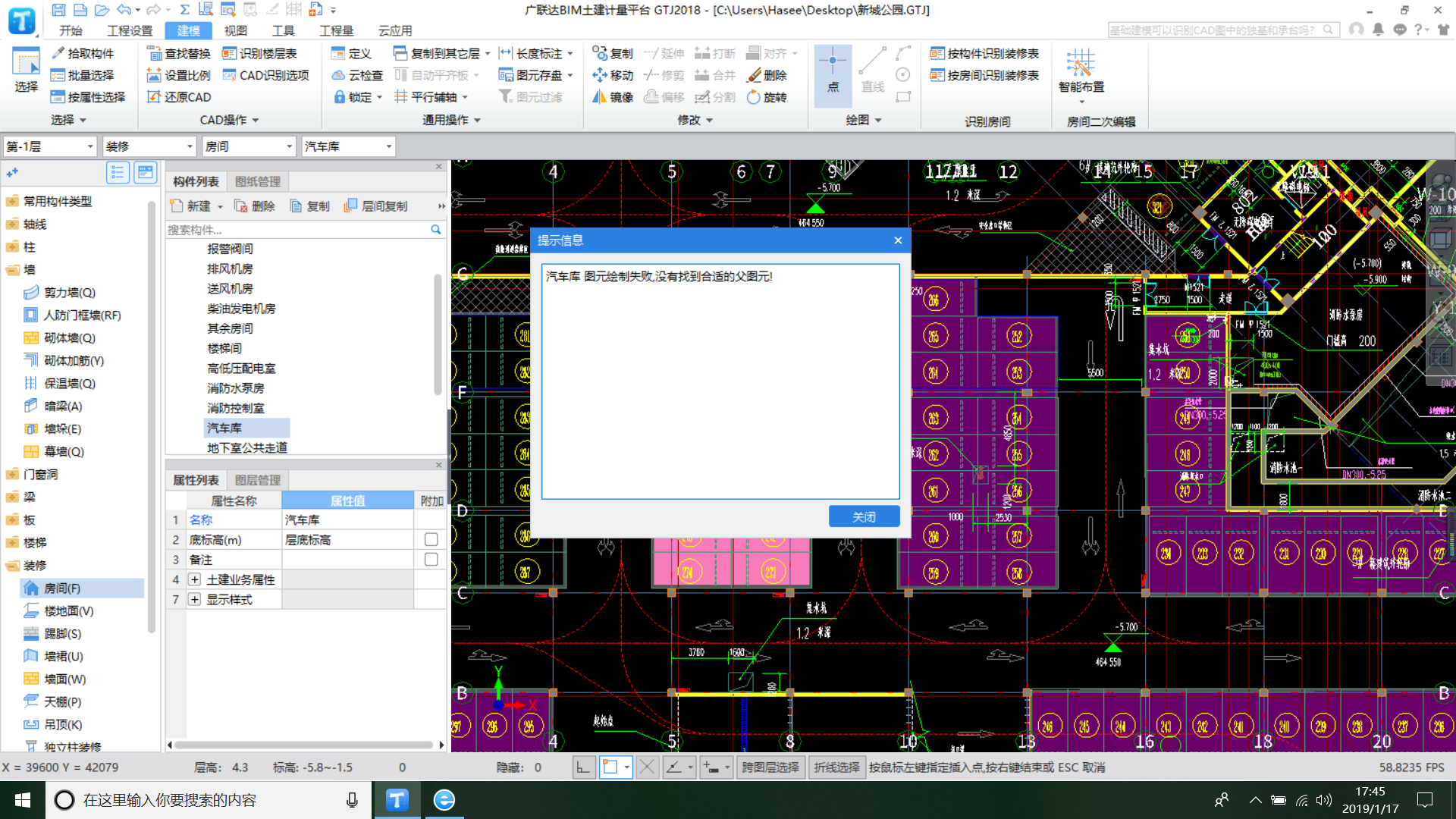Click 按属性选择 select by attribute
This screenshot has width=1456, height=819.
click(x=87, y=97)
